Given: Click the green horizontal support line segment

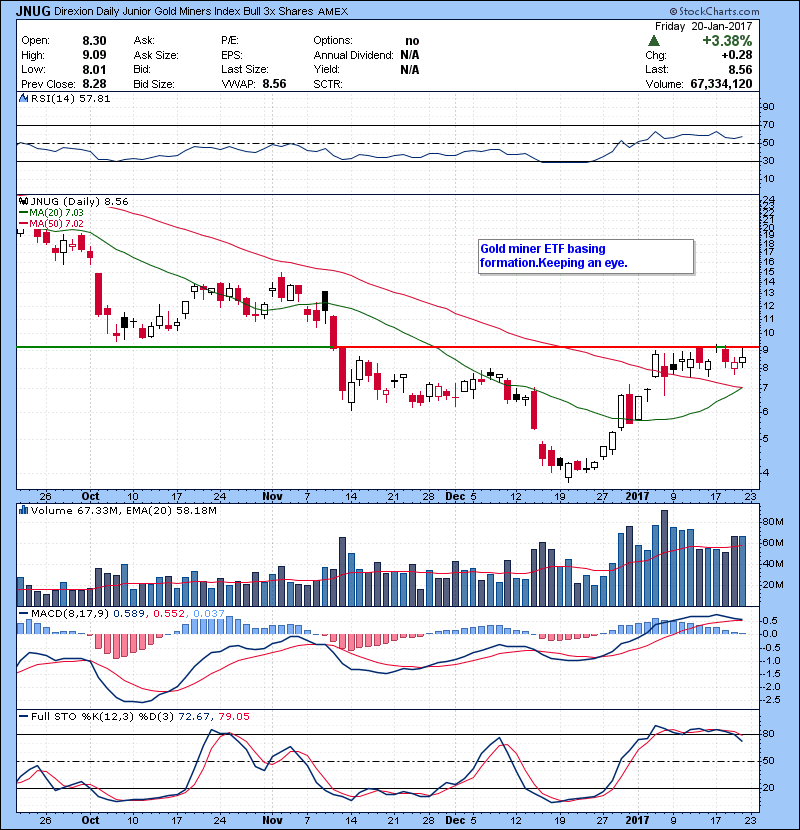Looking at the screenshot, I should point(174,347).
